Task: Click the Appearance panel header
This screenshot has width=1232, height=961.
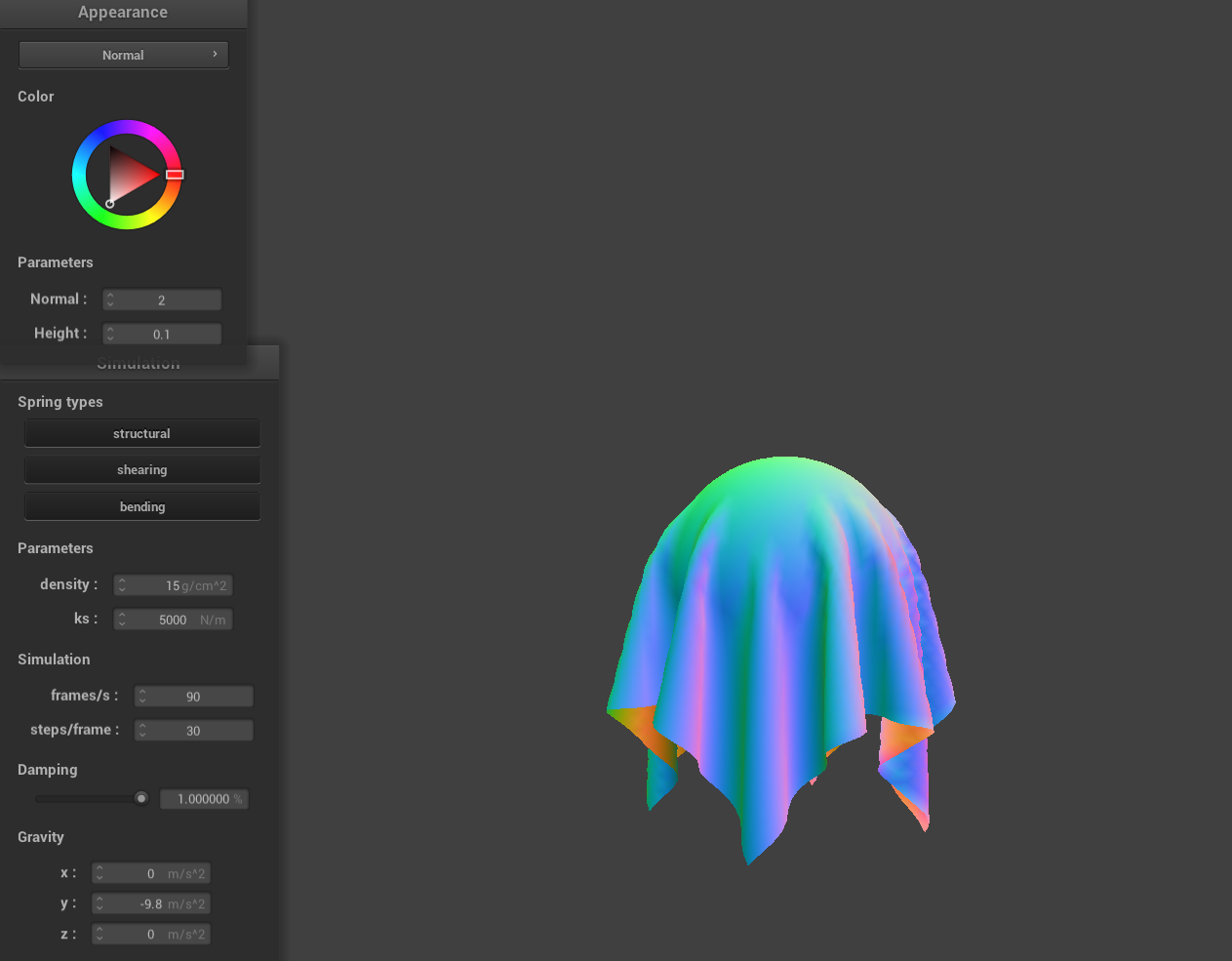Action: 123,13
